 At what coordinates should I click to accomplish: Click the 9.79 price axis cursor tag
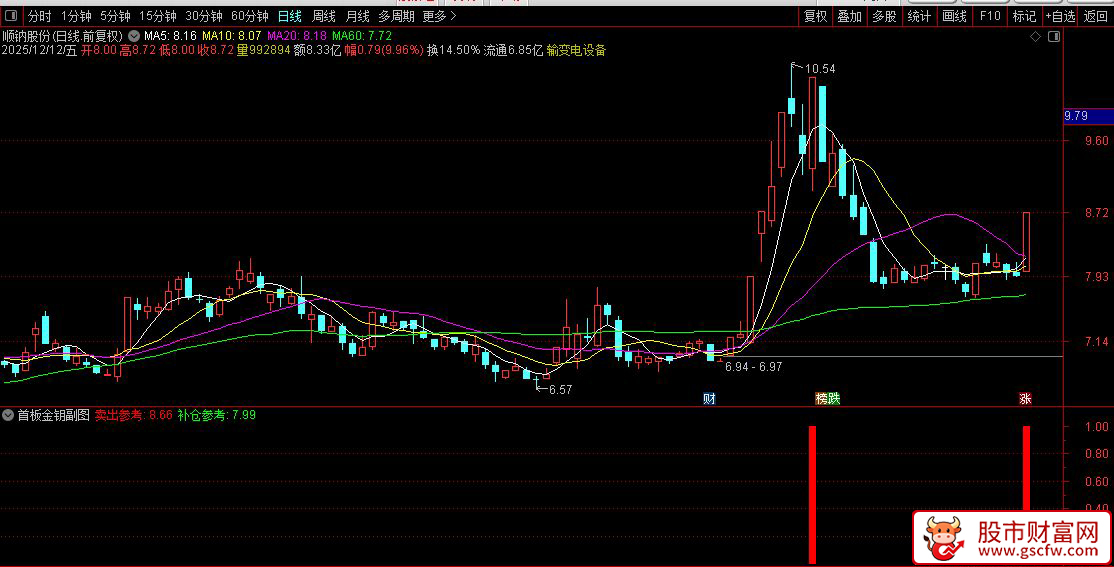(x=1088, y=116)
